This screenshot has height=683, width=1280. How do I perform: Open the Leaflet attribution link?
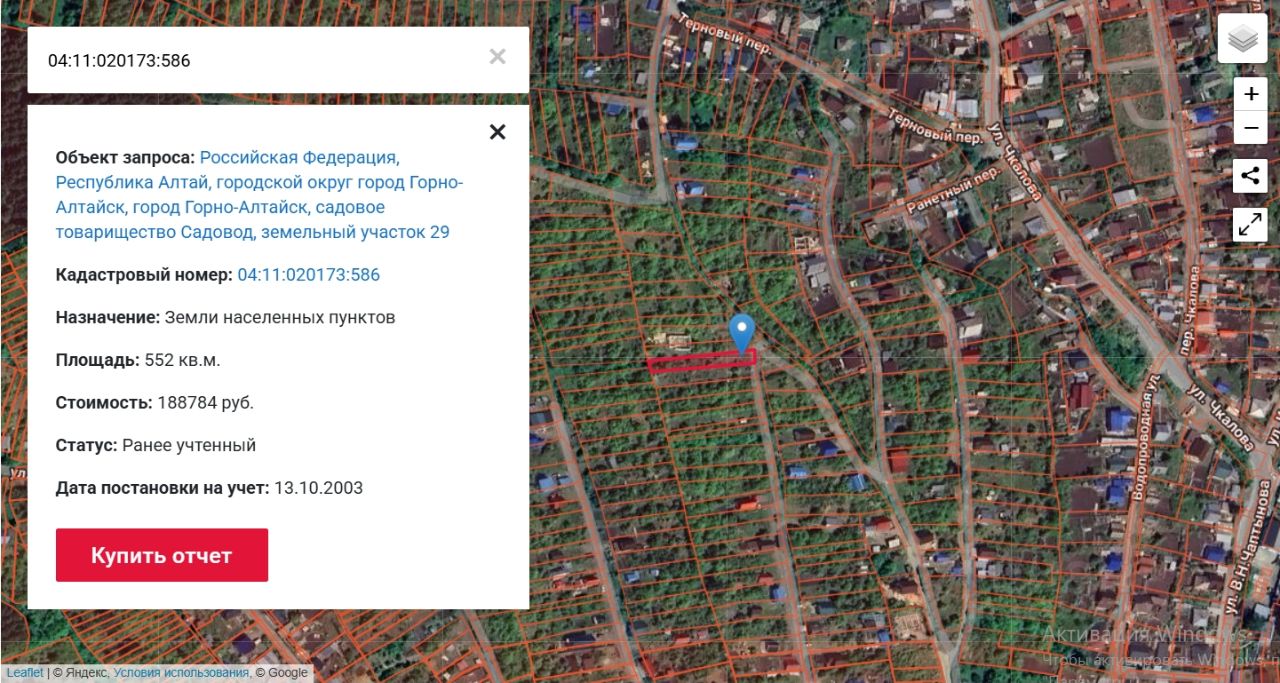pyautogui.click(x=25, y=673)
